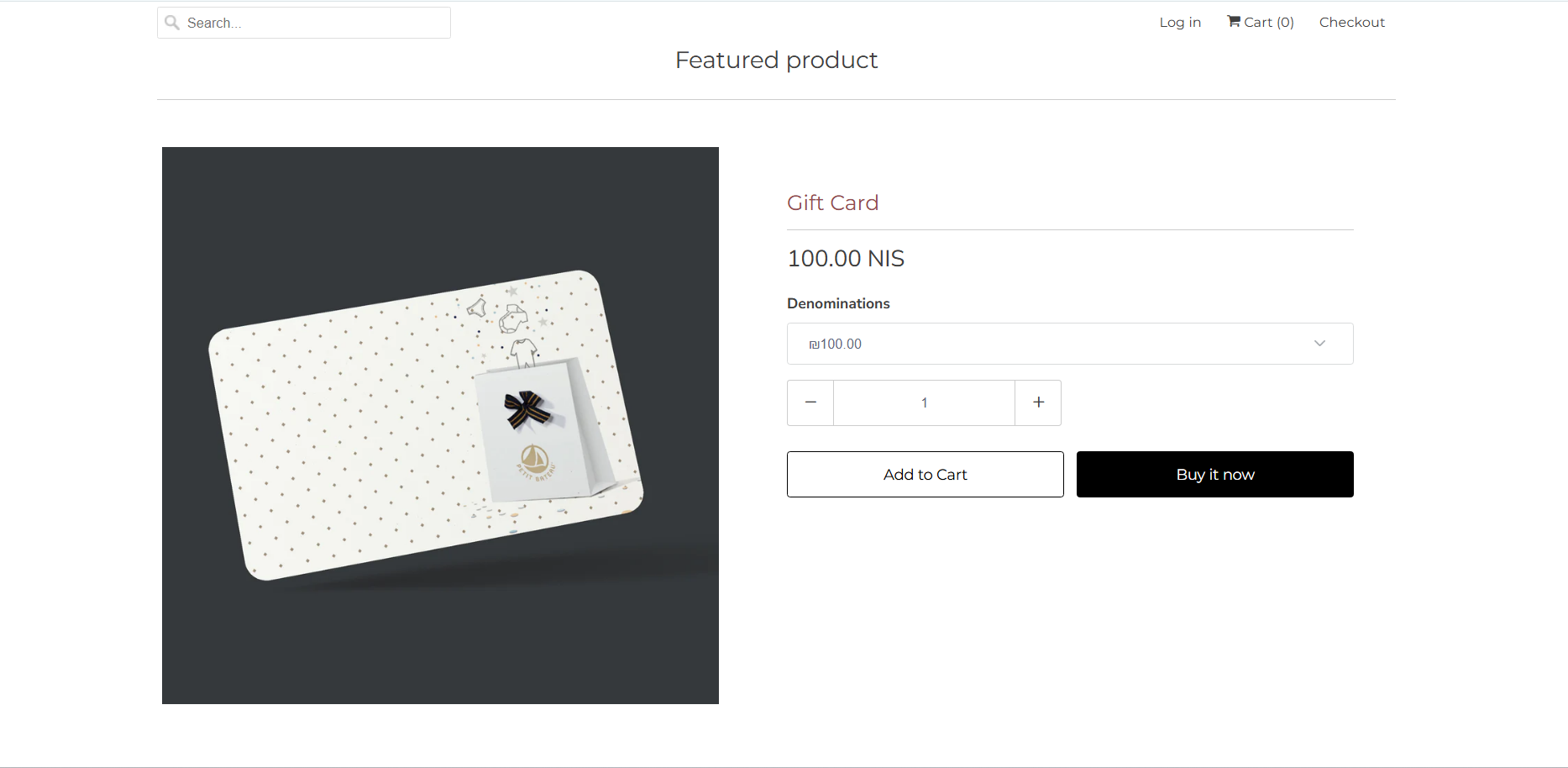
Task: Increase quantity with the plus icon
Action: pyautogui.click(x=1039, y=402)
